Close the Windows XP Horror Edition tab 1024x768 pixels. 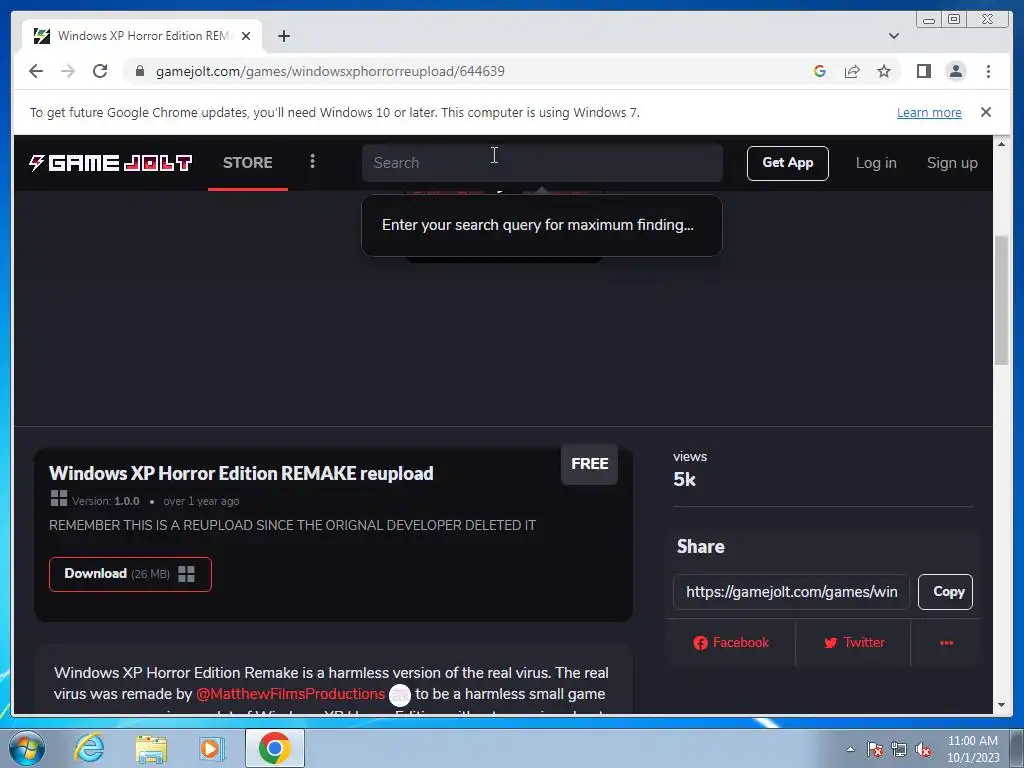click(x=246, y=36)
